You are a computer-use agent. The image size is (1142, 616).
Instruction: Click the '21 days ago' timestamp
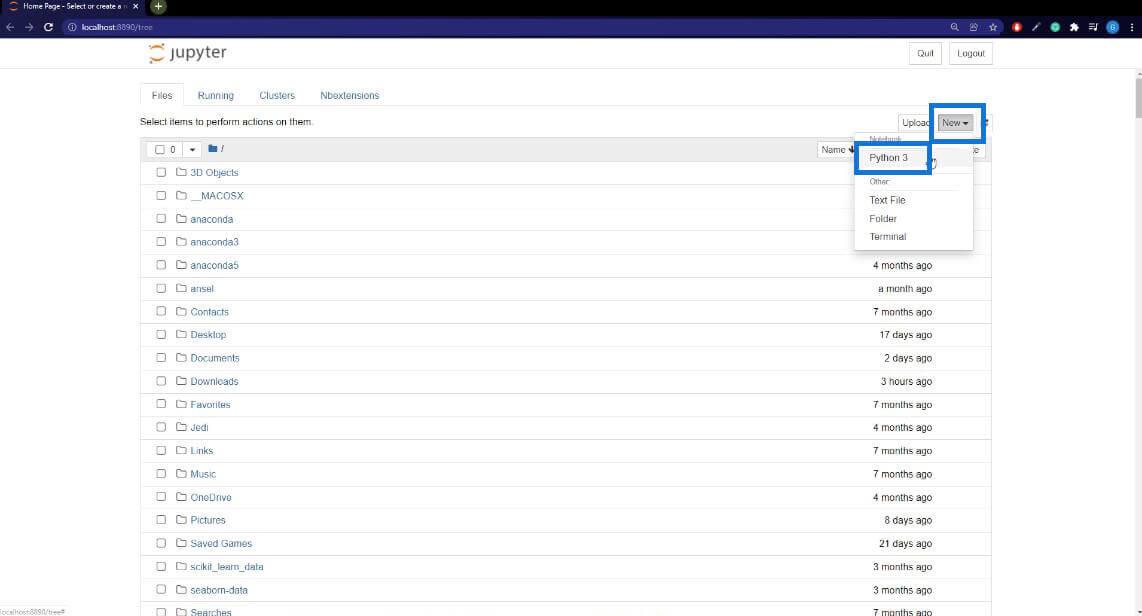[x=905, y=543]
